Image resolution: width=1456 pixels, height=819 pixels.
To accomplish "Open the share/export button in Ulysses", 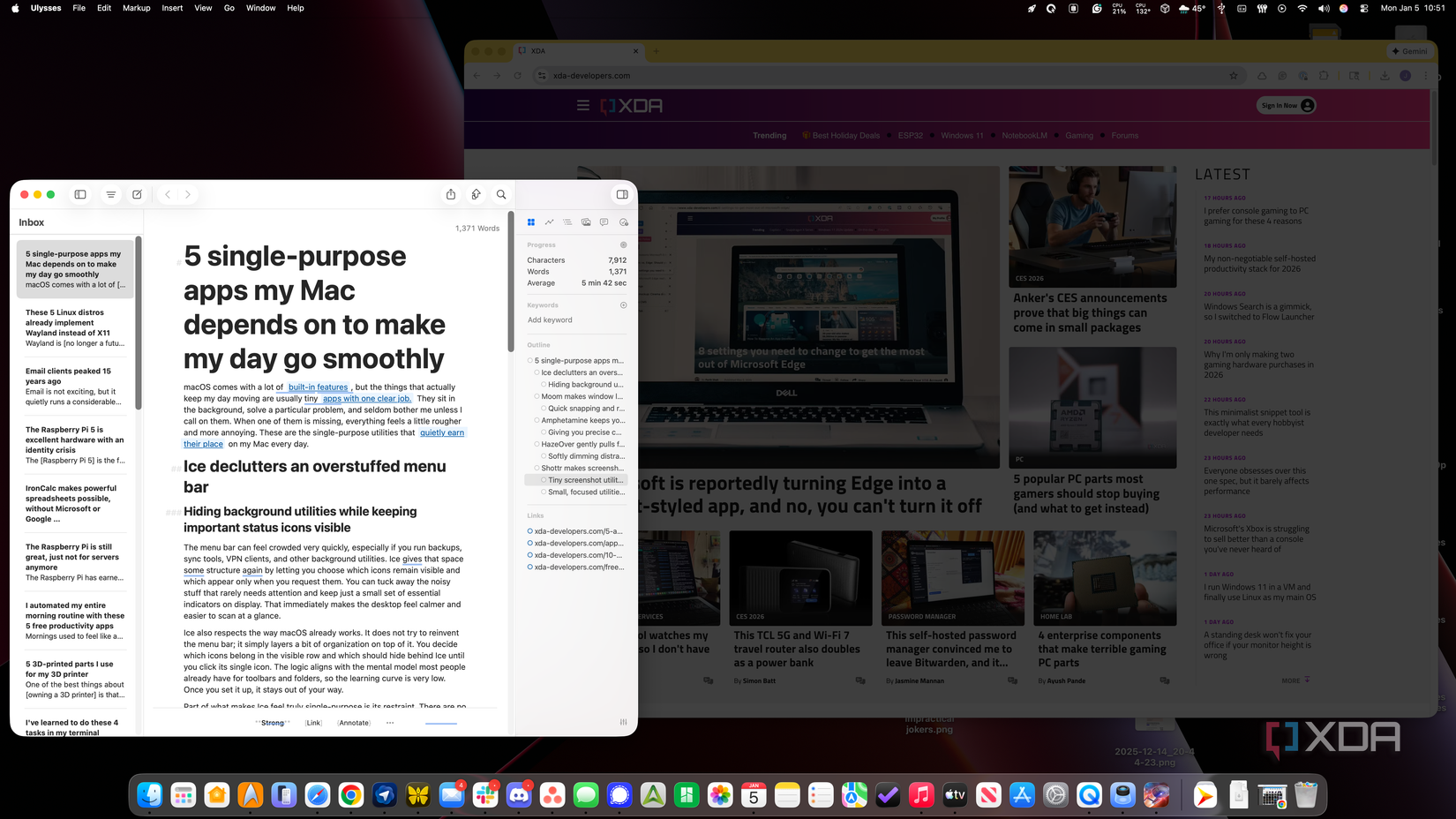I will tap(451, 194).
